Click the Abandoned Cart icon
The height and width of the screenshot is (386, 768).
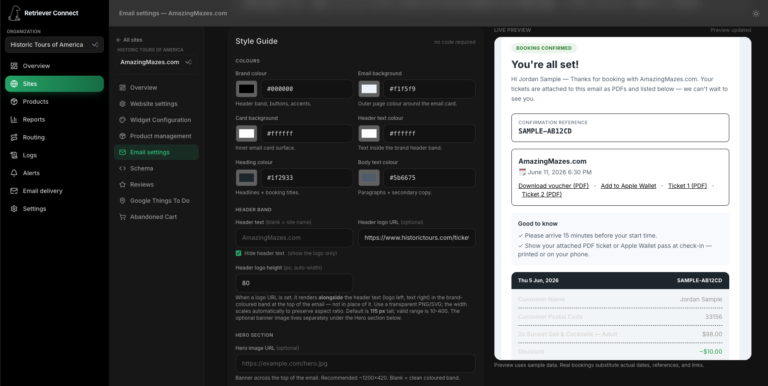[122, 217]
